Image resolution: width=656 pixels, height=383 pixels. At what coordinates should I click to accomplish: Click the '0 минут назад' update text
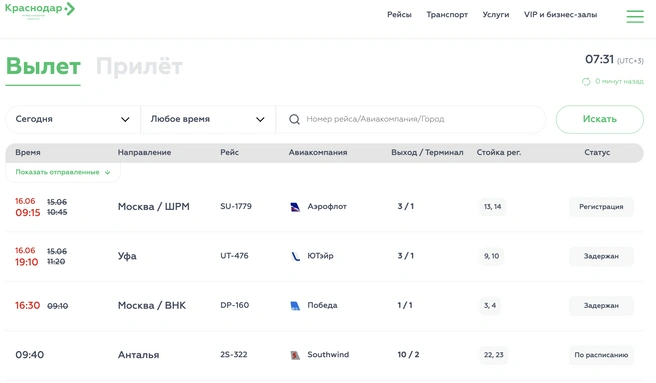(x=619, y=81)
